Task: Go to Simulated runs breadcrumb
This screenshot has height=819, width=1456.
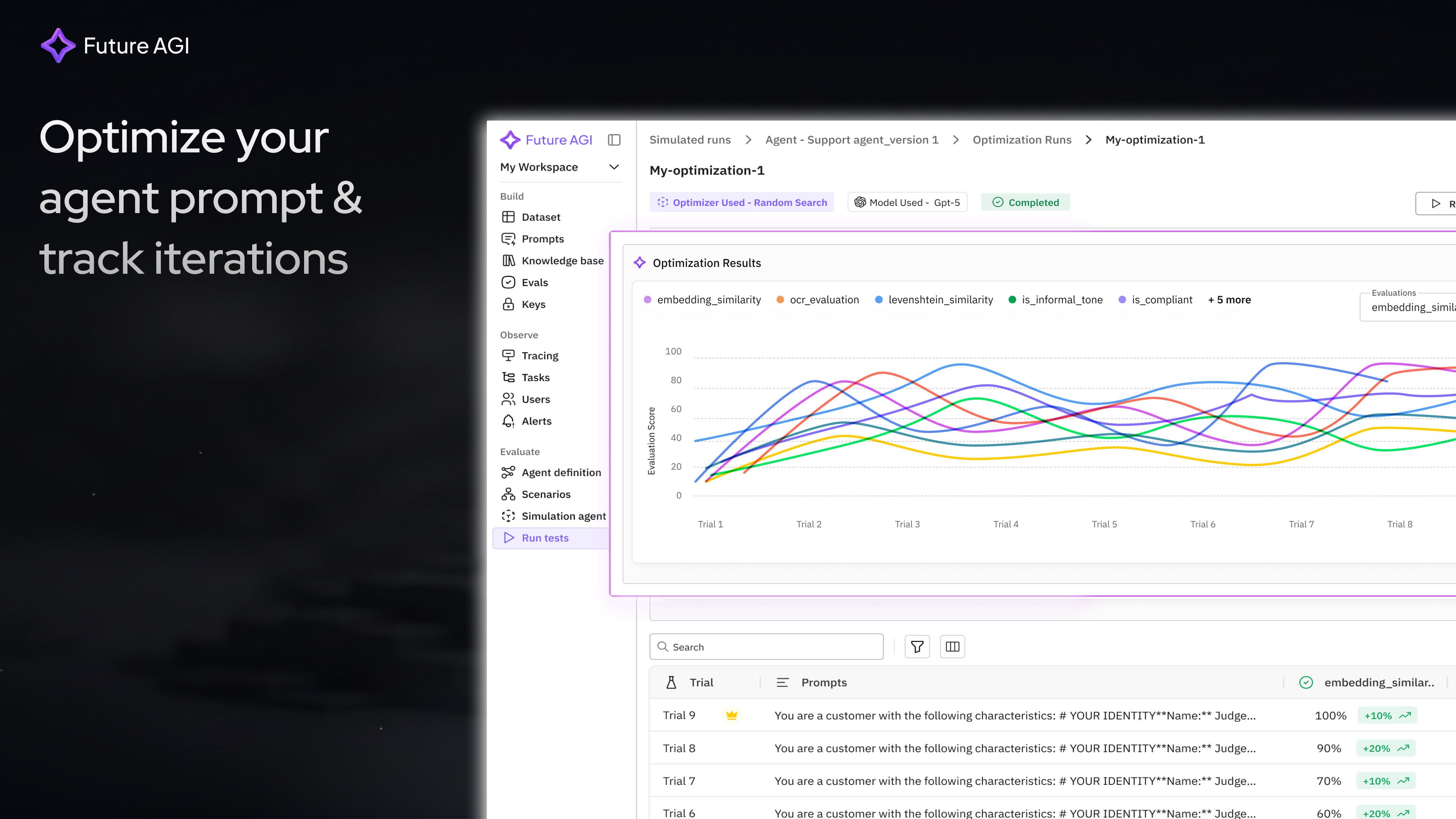Action: pos(690,140)
